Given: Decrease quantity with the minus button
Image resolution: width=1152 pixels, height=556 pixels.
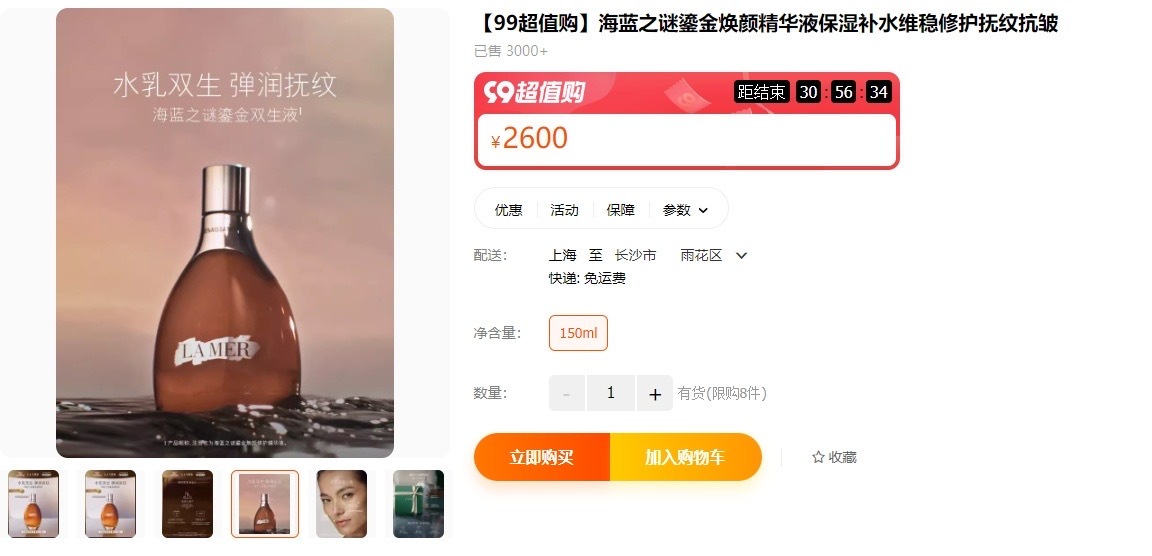Looking at the screenshot, I should (566, 394).
